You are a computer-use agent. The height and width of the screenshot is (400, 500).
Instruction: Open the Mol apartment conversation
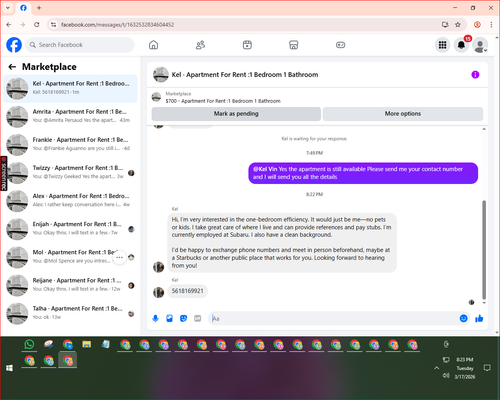click(70, 257)
